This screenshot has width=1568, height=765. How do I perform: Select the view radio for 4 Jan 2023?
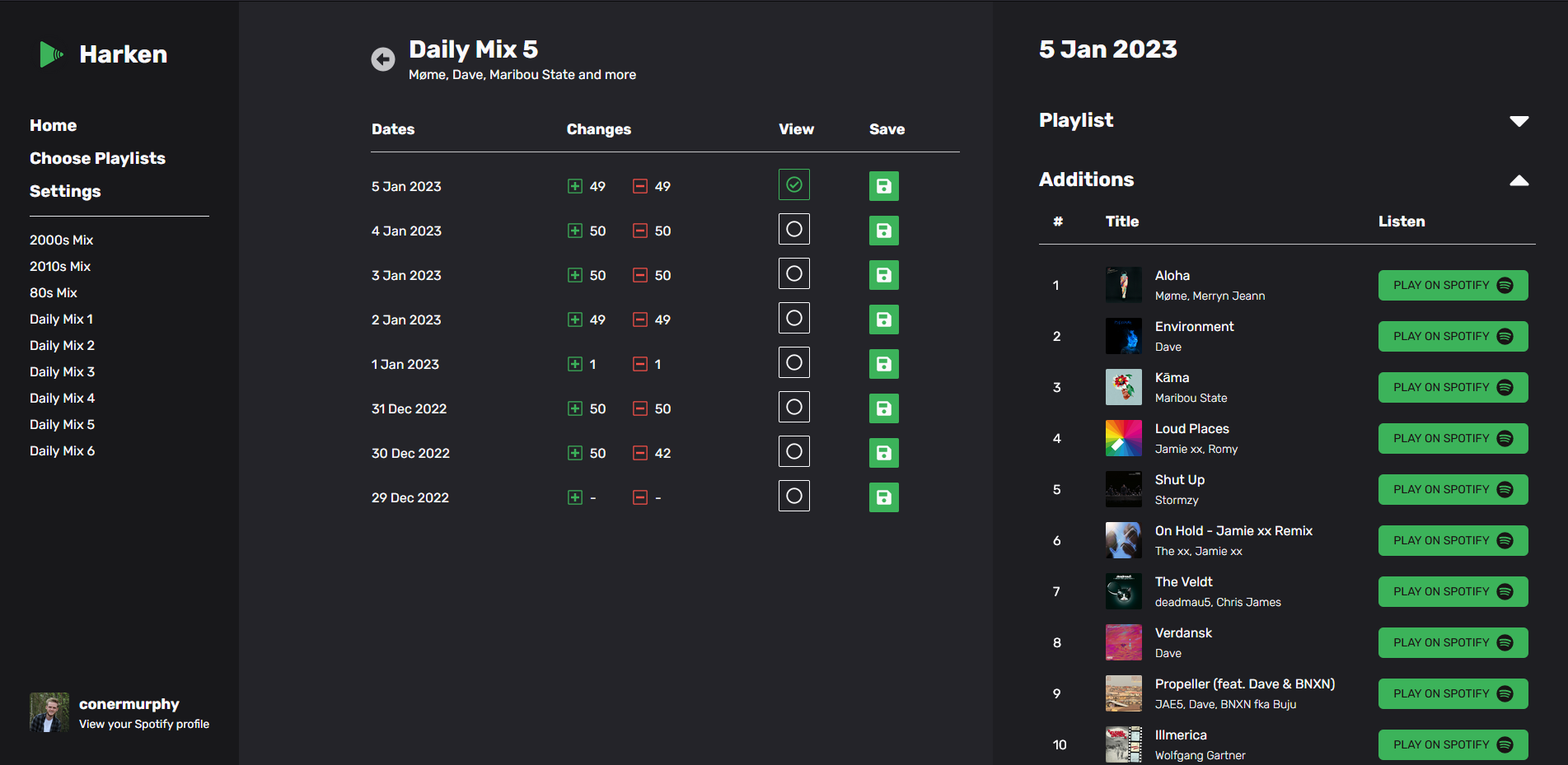794,229
